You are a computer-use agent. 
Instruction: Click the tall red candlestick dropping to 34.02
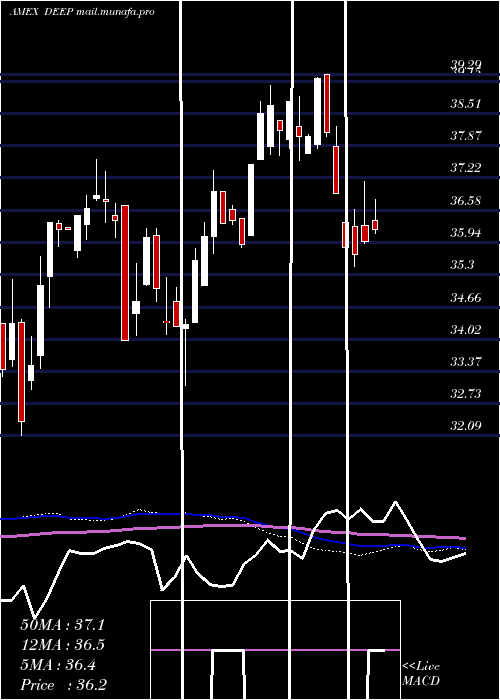(125, 273)
